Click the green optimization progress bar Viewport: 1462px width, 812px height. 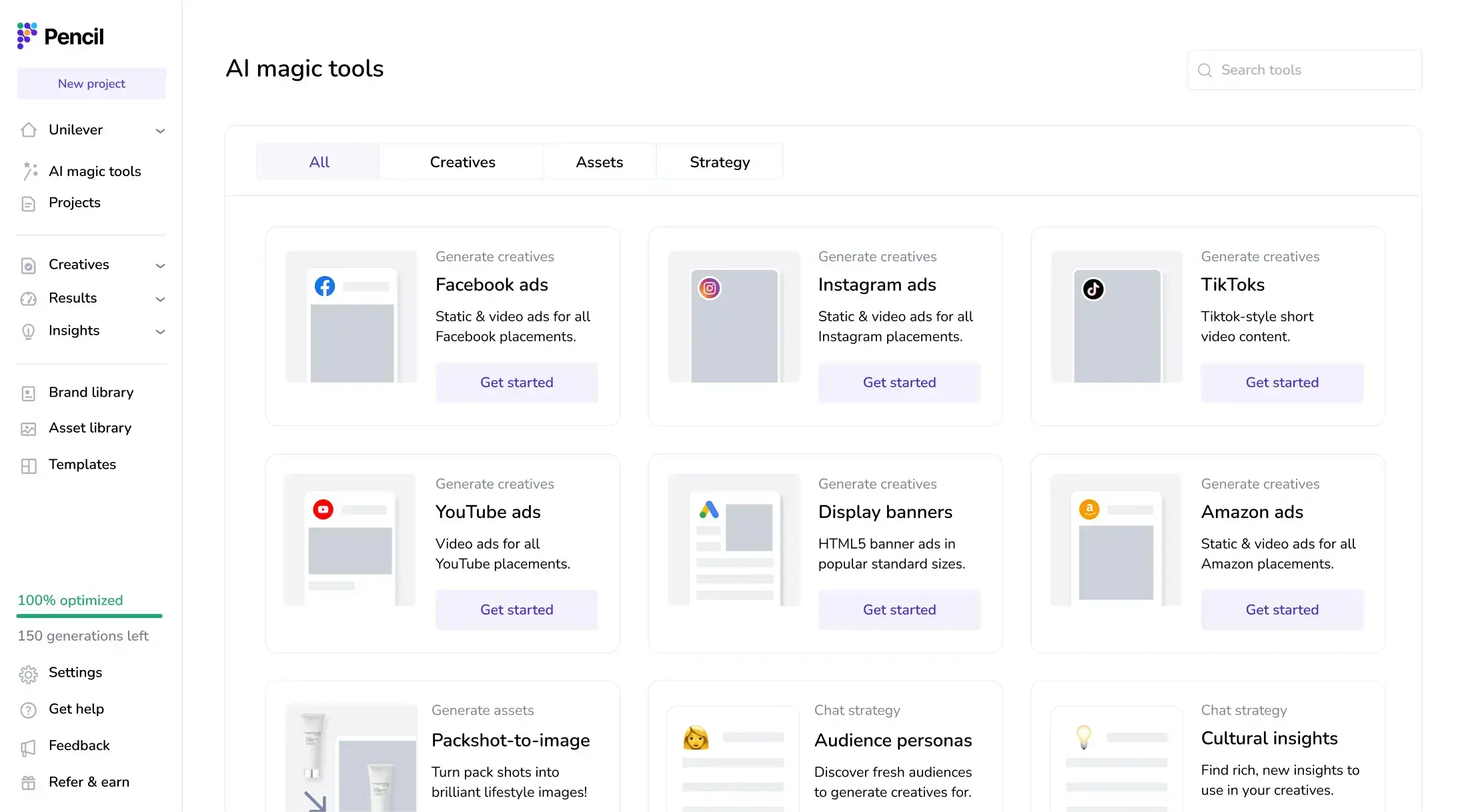click(x=89, y=616)
